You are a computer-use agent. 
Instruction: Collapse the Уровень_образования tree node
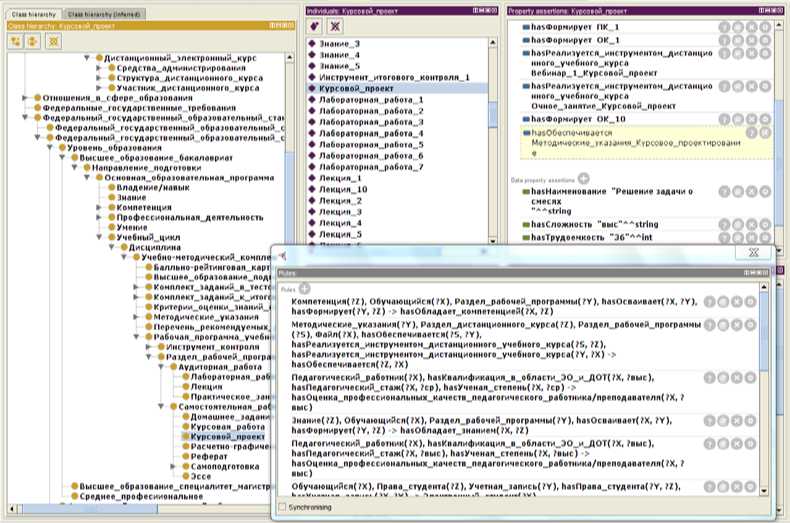click(x=50, y=147)
